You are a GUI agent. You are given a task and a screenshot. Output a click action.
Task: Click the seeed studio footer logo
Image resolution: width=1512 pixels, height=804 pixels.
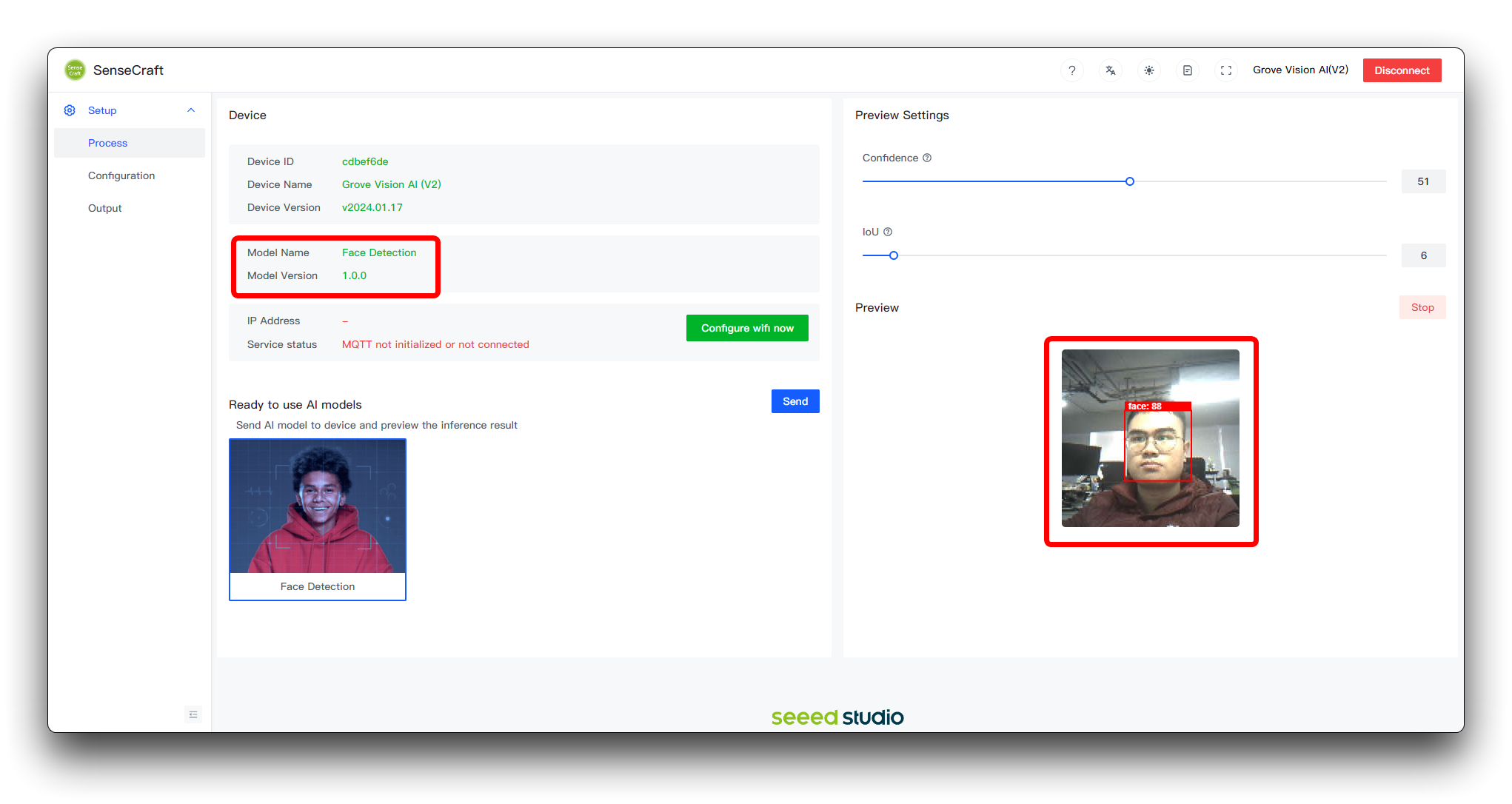pos(837,717)
